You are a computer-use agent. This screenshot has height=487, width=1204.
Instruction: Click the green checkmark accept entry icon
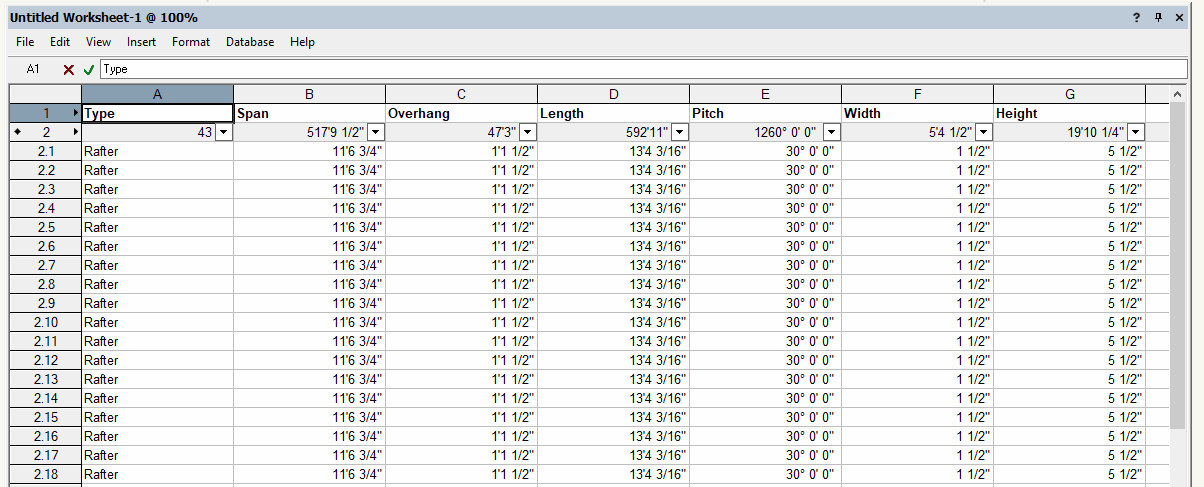pos(89,70)
